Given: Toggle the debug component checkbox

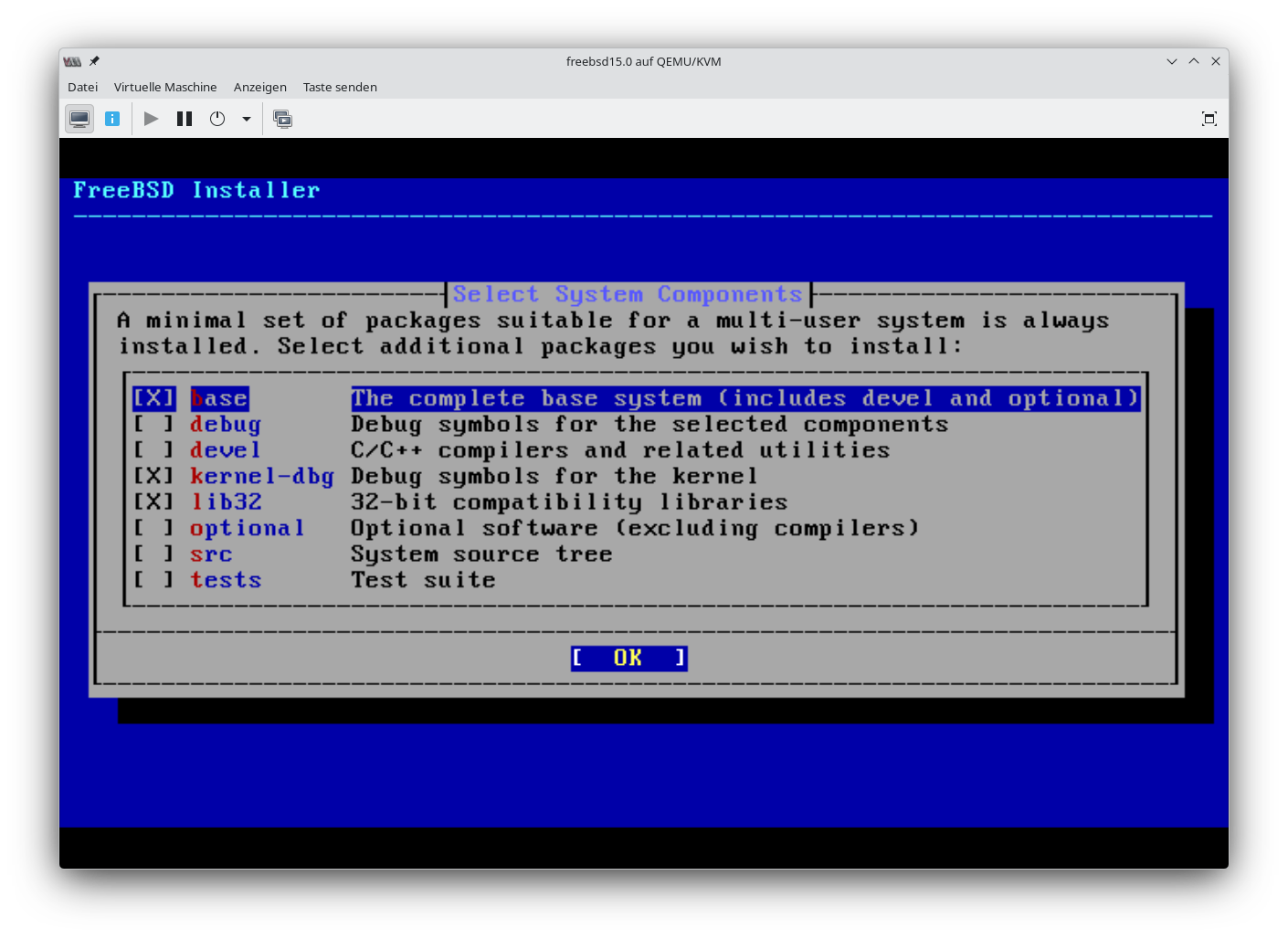Looking at the screenshot, I should (x=153, y=425).
